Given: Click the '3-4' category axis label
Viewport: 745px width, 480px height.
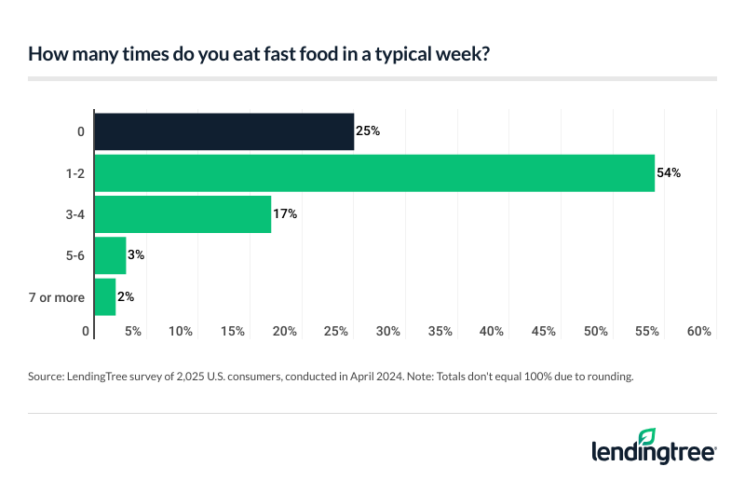Looking at the screenshot, I should pos(76,214).
